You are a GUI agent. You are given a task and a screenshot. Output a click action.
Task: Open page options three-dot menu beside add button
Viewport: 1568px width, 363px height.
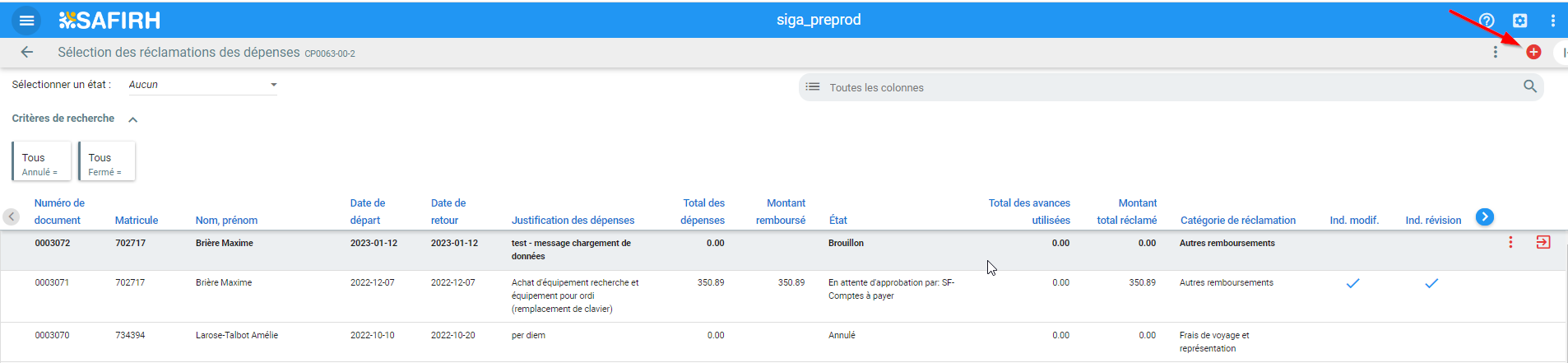coord(1495,52)
